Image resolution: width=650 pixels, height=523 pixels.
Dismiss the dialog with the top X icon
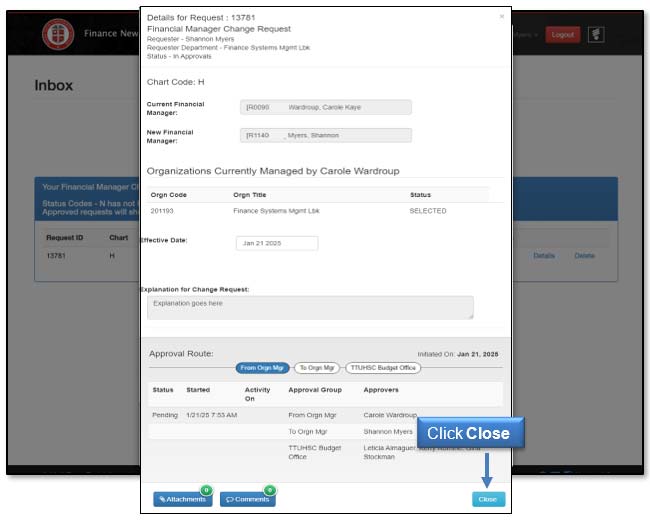coord(502,17)
